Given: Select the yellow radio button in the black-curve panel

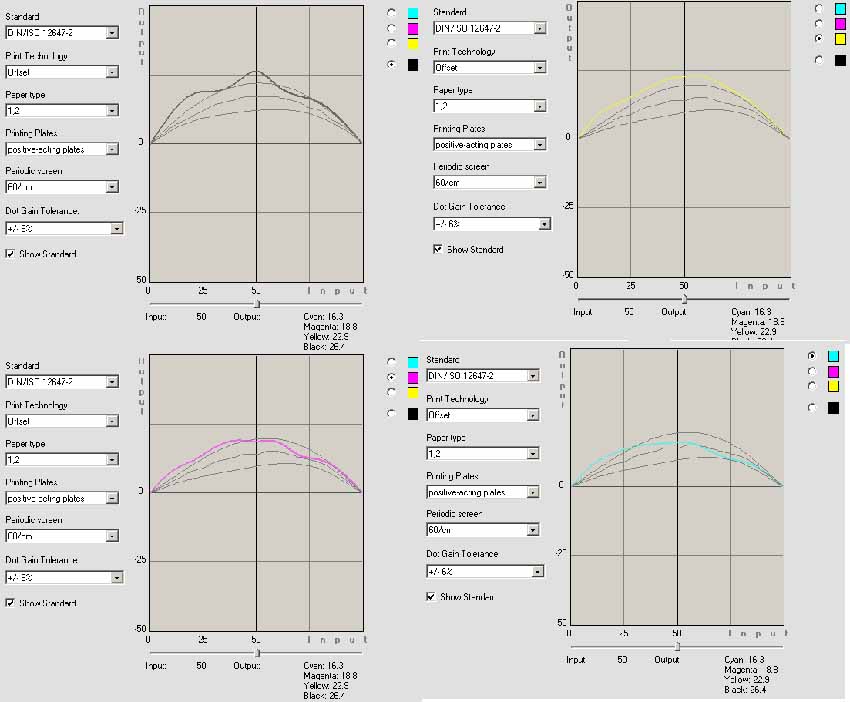Looking at the screenshot, I should pos(391,42).
